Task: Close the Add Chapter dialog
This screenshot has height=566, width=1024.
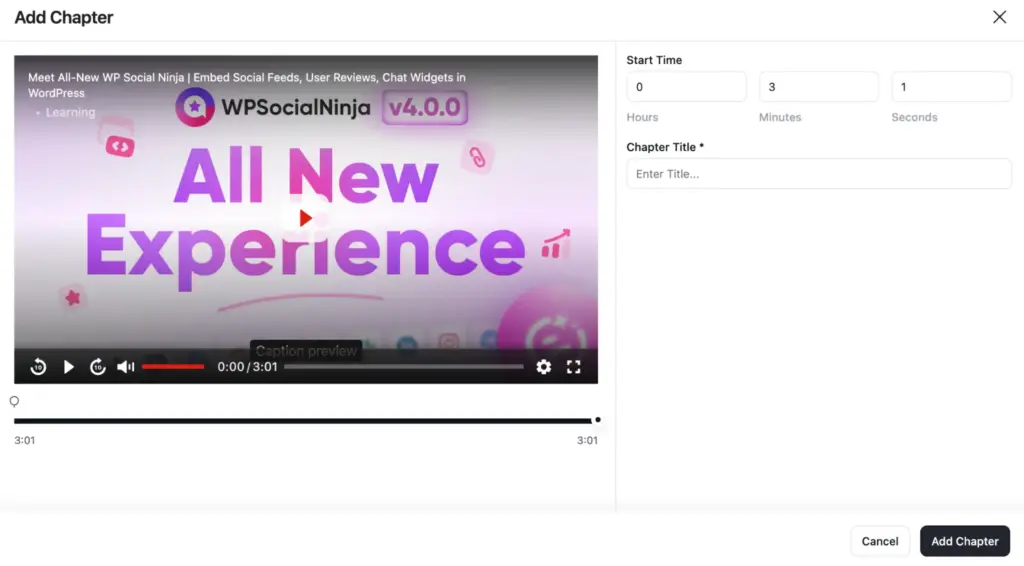Action: pyautogui.click(x=999, y=17)
